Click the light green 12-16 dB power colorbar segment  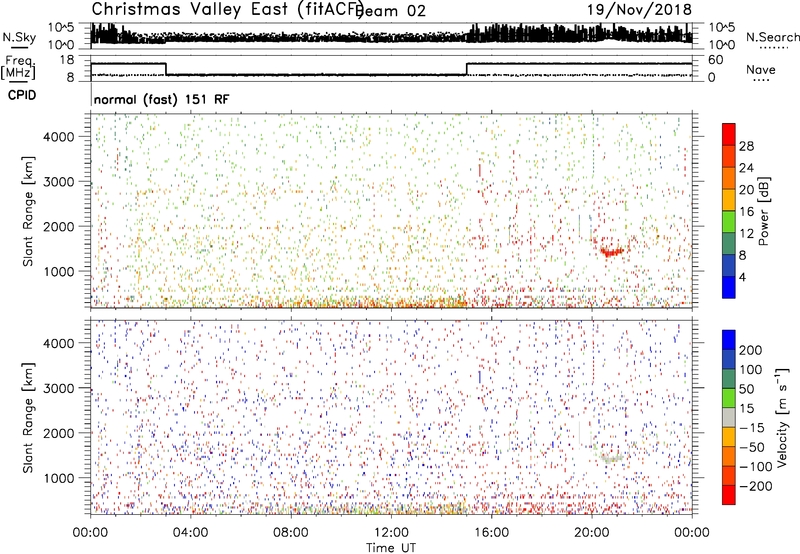click(729, 222)
